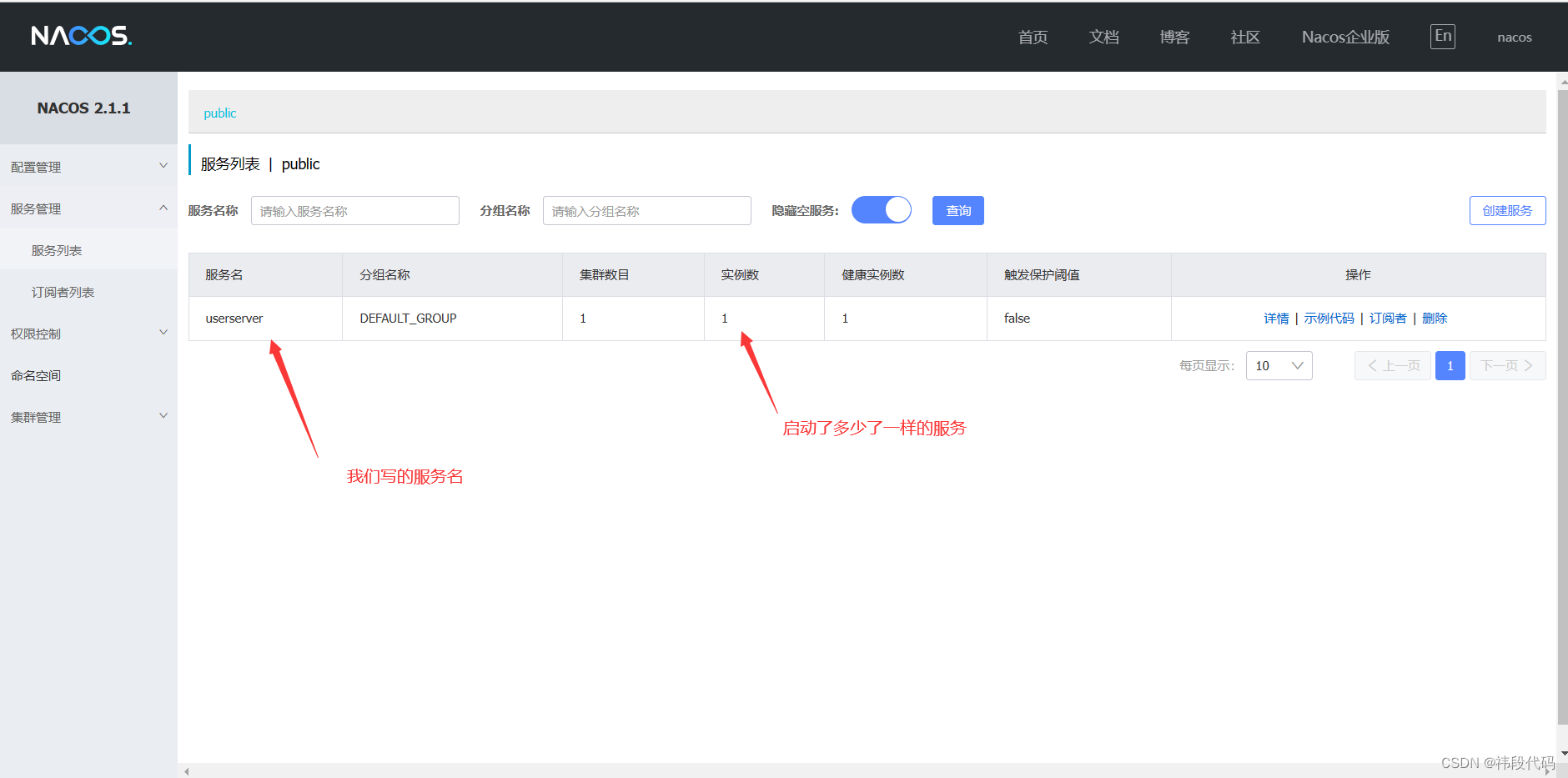Click the vertical scrollbar

[1562, 407]
